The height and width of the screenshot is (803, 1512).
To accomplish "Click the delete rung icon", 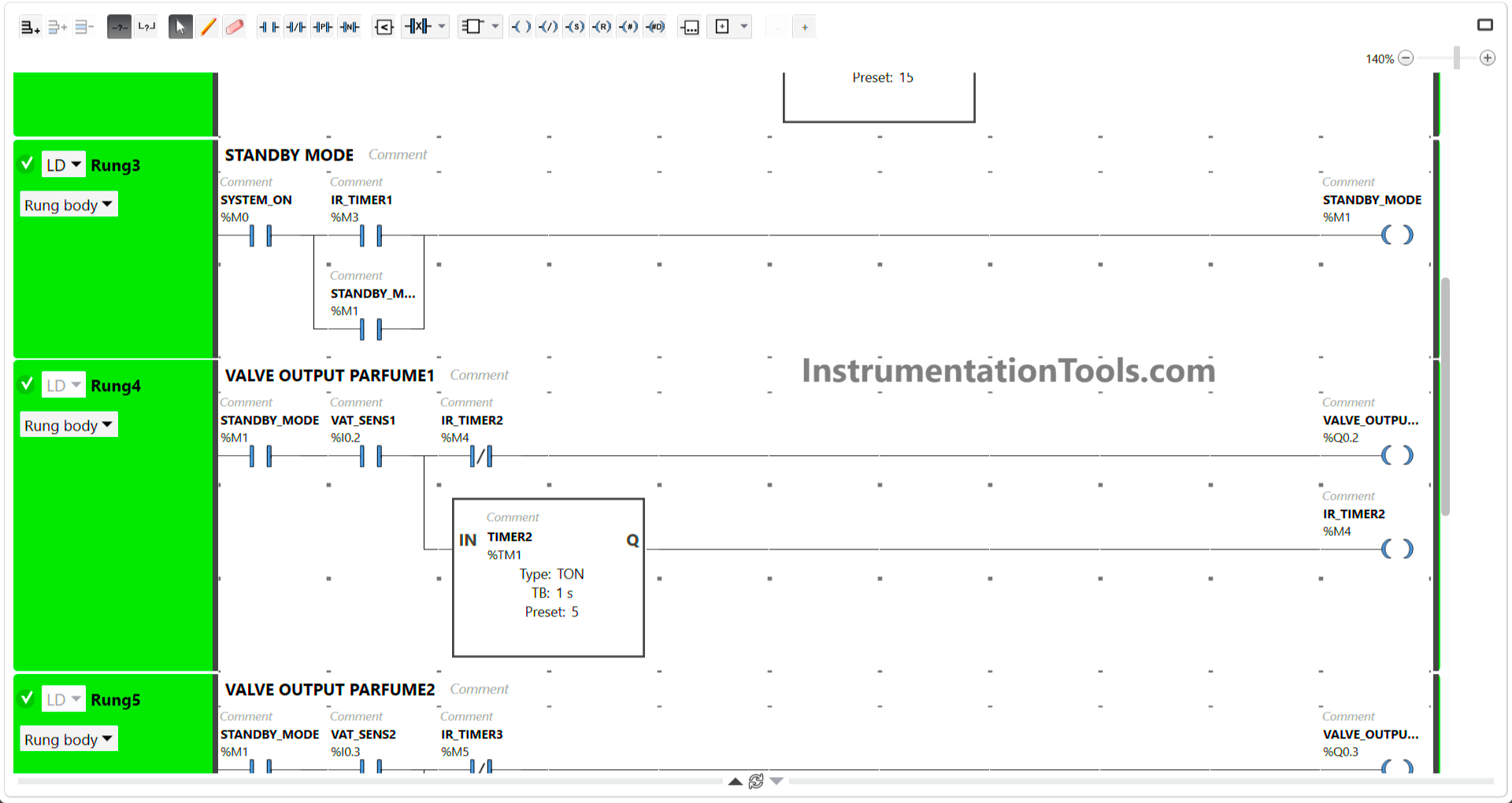I will [83, 28].
